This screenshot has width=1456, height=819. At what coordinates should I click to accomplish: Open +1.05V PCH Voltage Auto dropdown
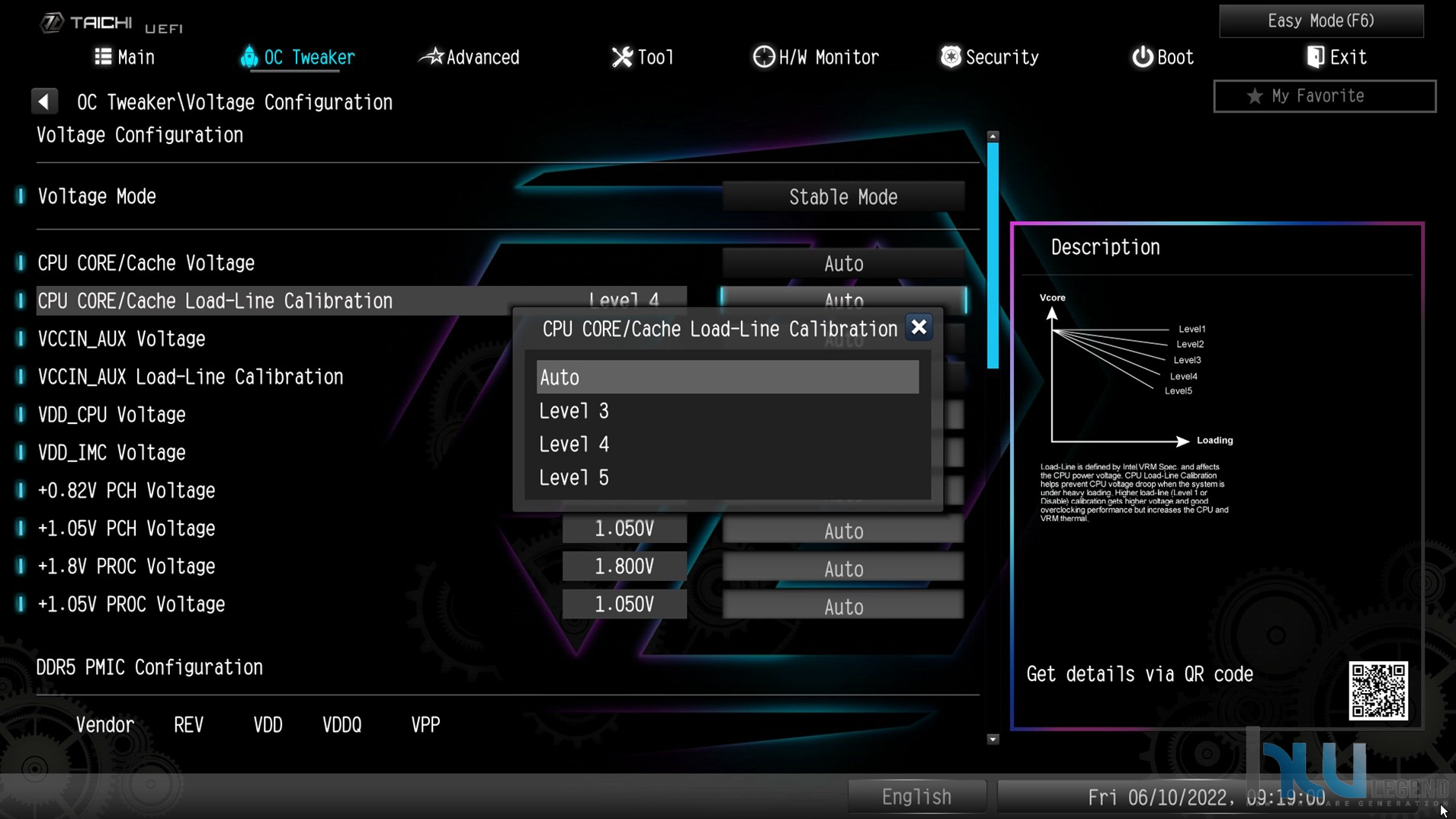tap(843, 531)
